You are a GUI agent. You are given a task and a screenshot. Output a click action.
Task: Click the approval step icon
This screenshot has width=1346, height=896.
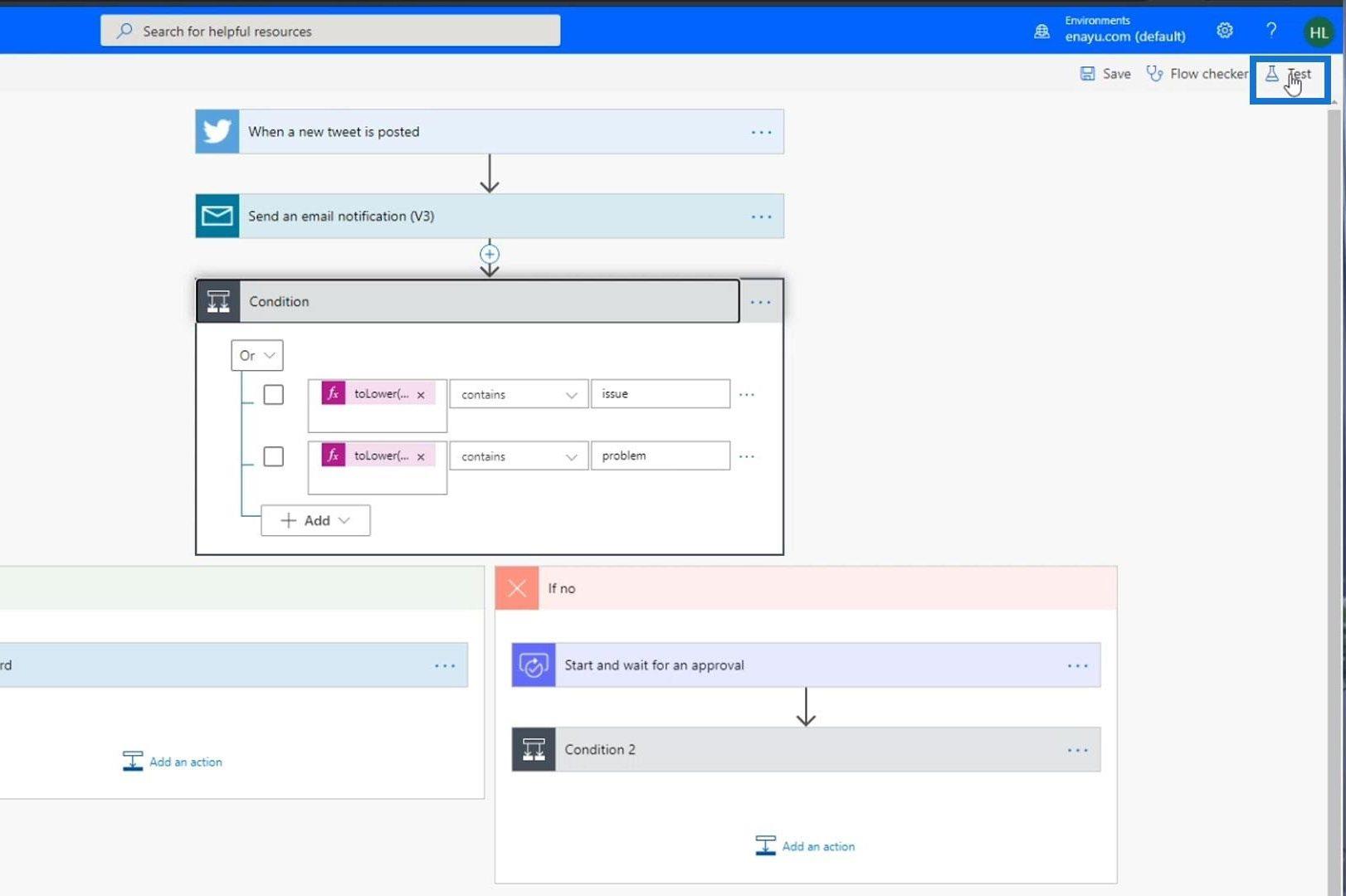tap(534, 665)
